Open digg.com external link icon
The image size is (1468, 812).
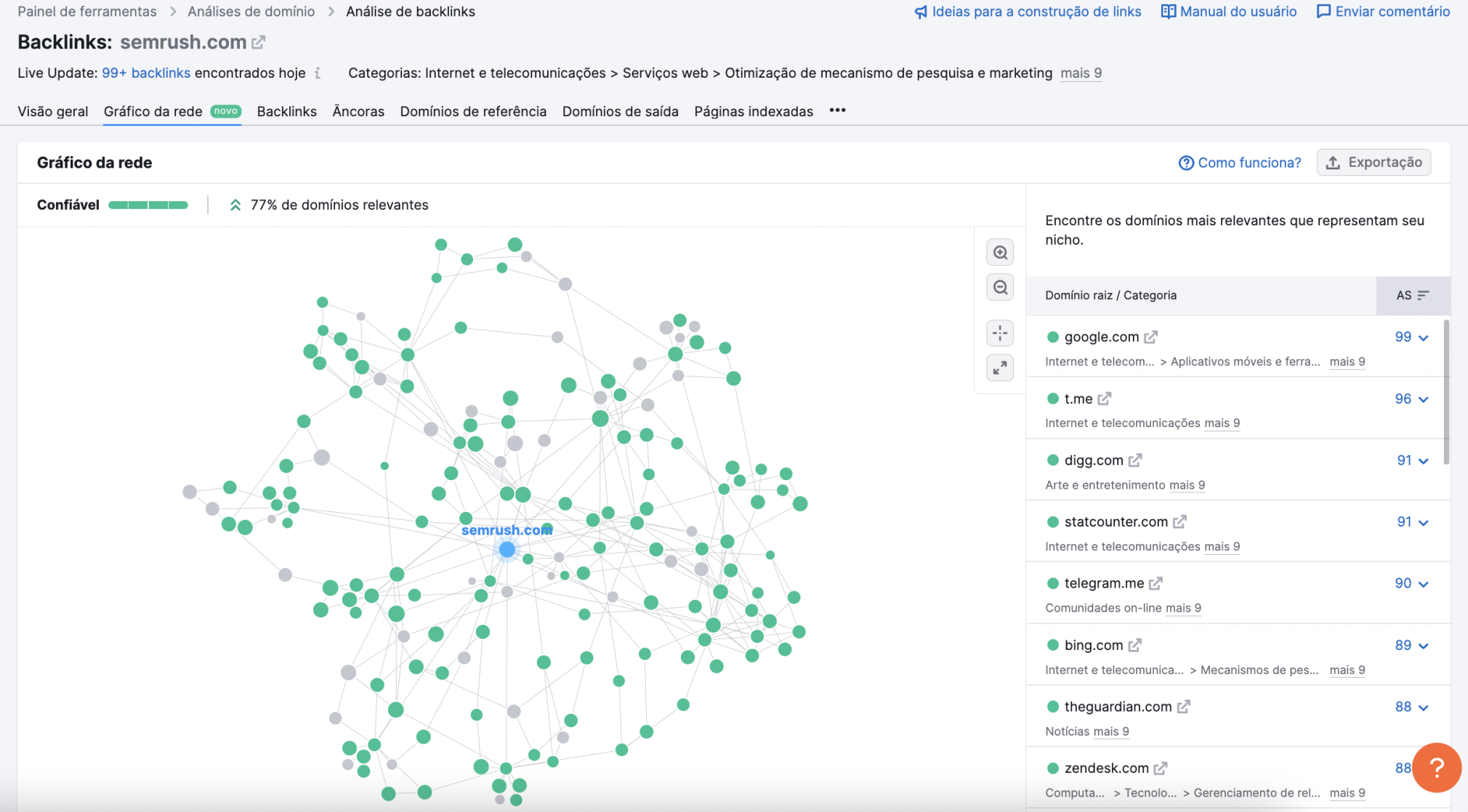click(x=1135, y=460)
